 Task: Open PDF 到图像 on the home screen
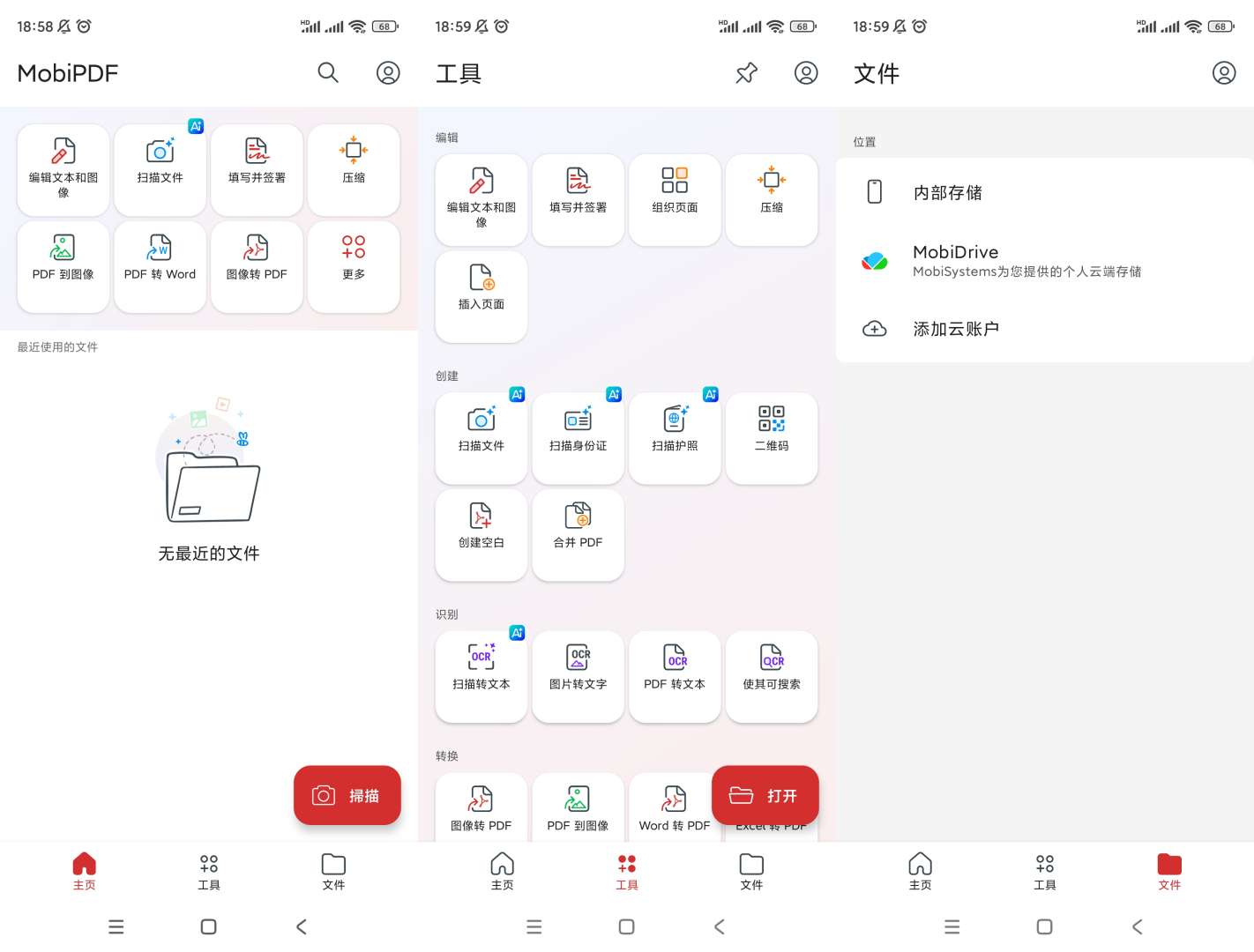[63, 267]
